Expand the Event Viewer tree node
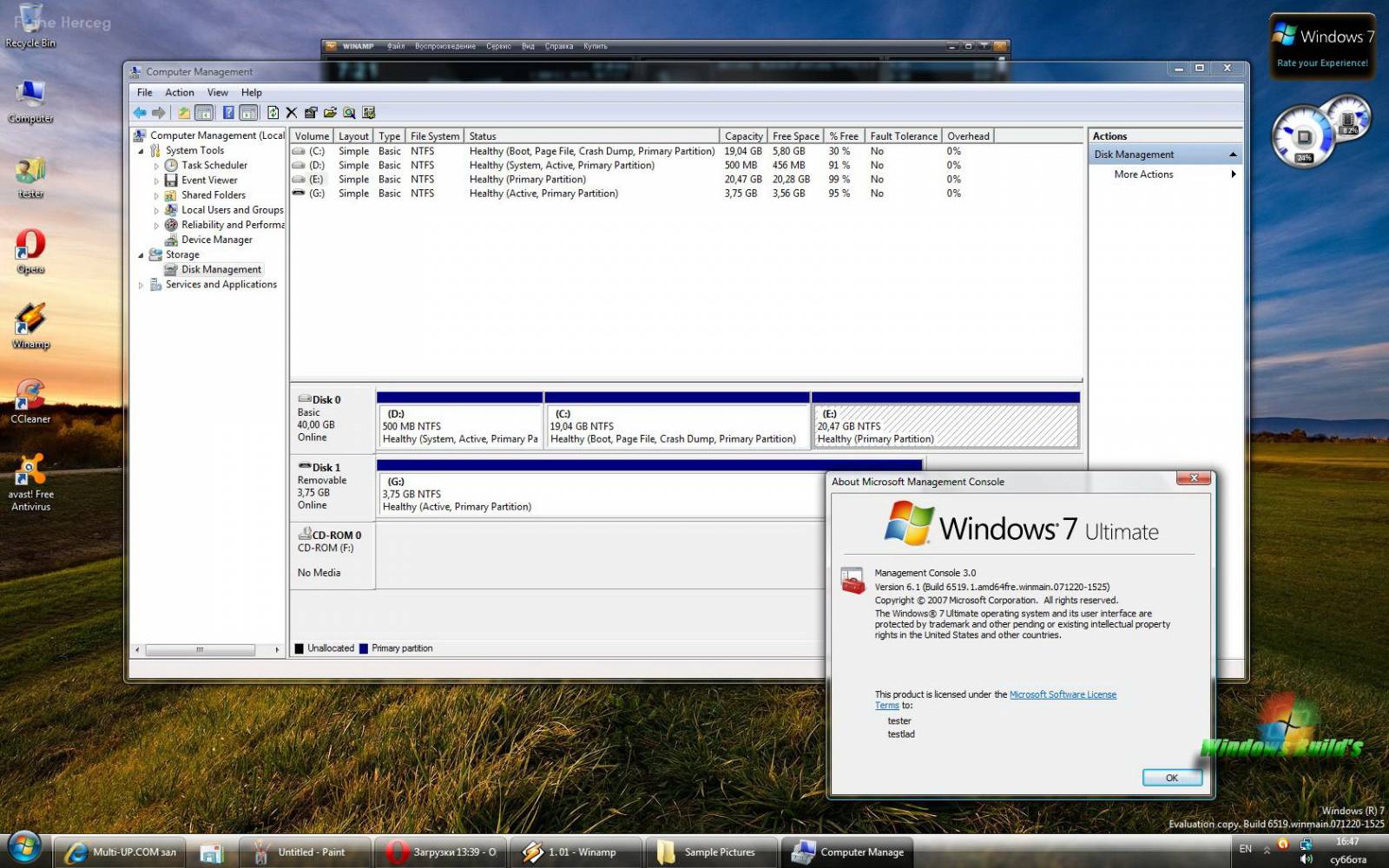1389x868 pixels. (x=156, y=181)
